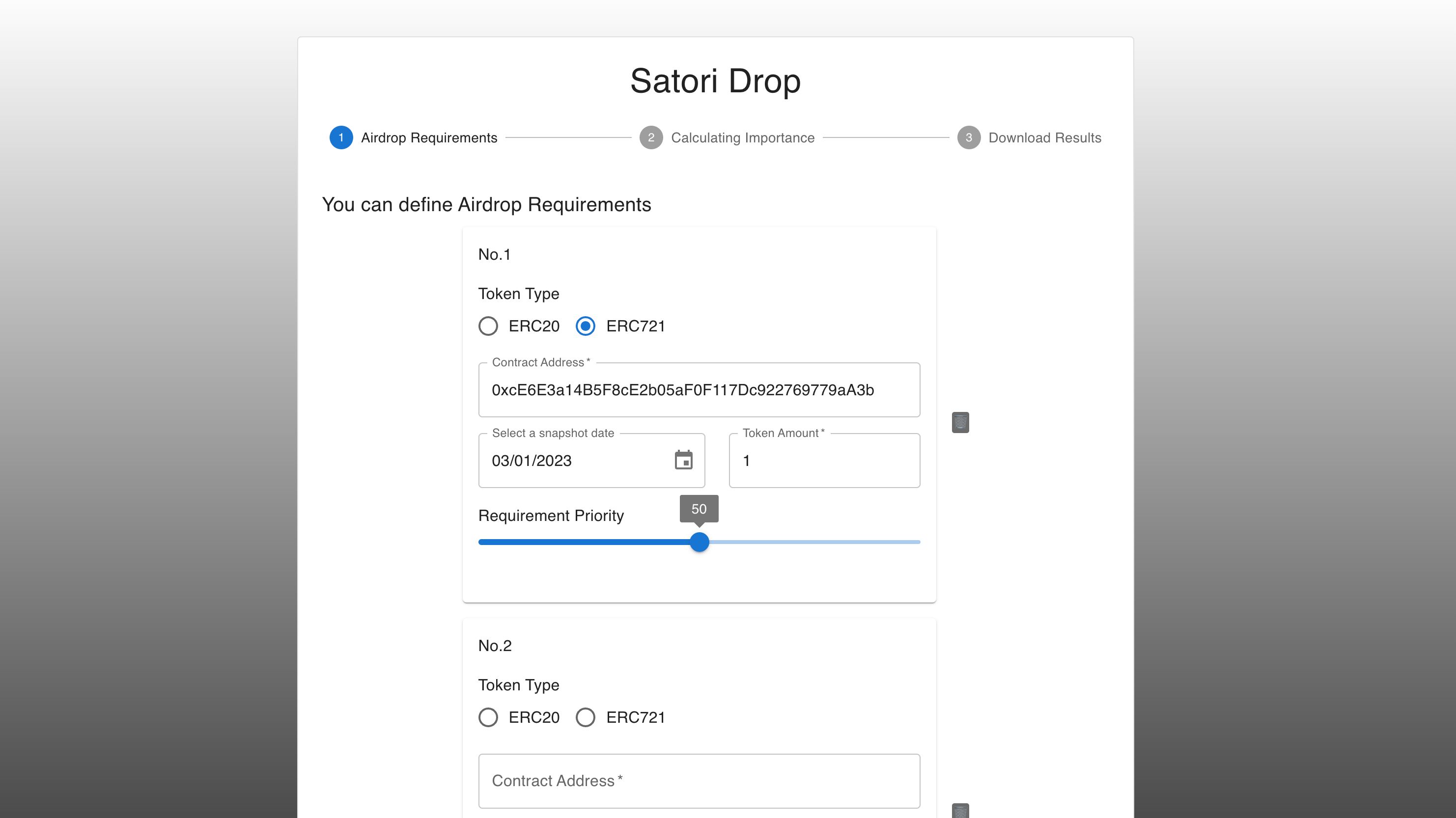Toggle ERC20 radio button for No.2
The height and width of the screenshot is (818, 1456).
(x=489, y=717)
